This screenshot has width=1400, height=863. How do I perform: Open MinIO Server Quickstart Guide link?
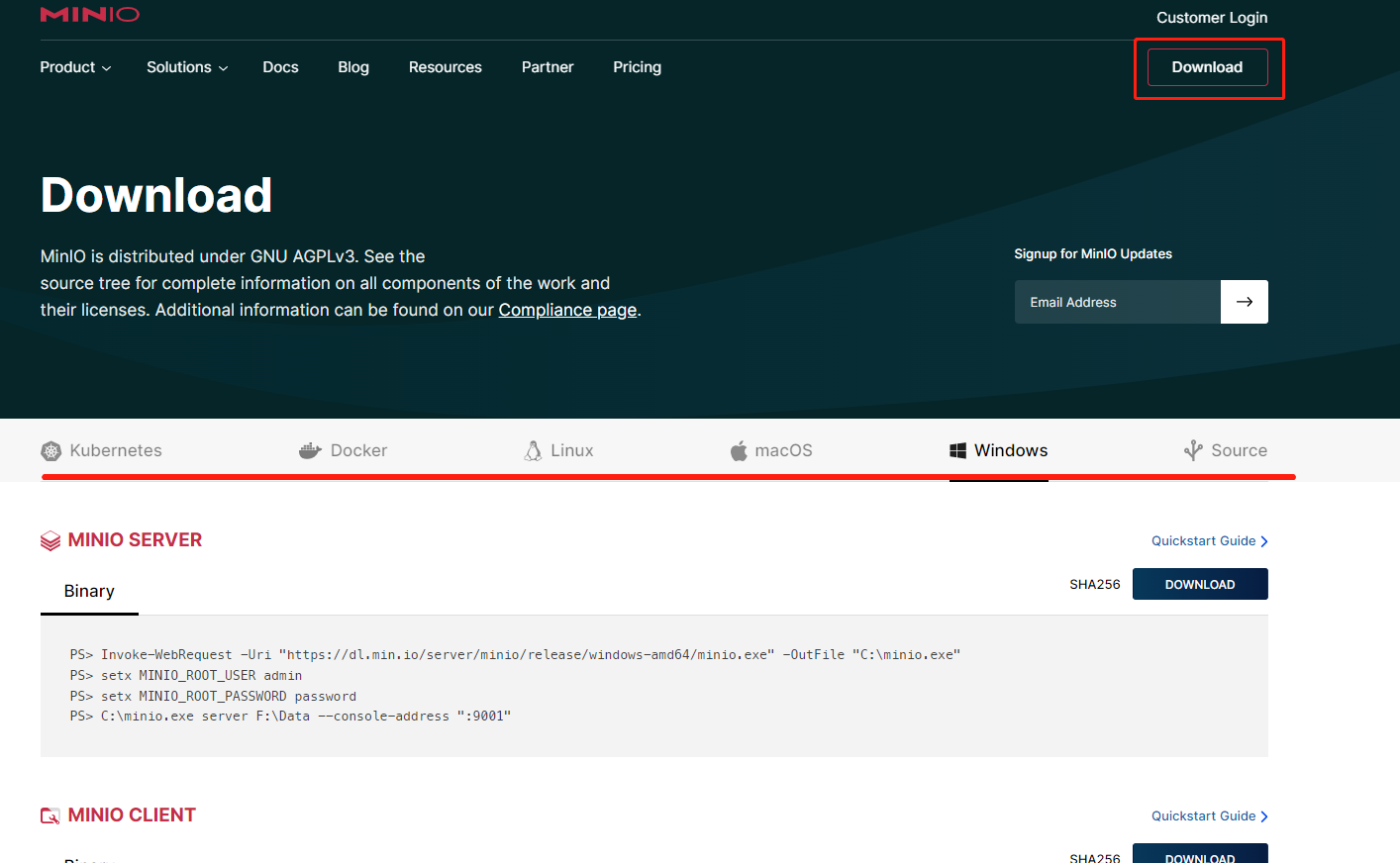1210,541
